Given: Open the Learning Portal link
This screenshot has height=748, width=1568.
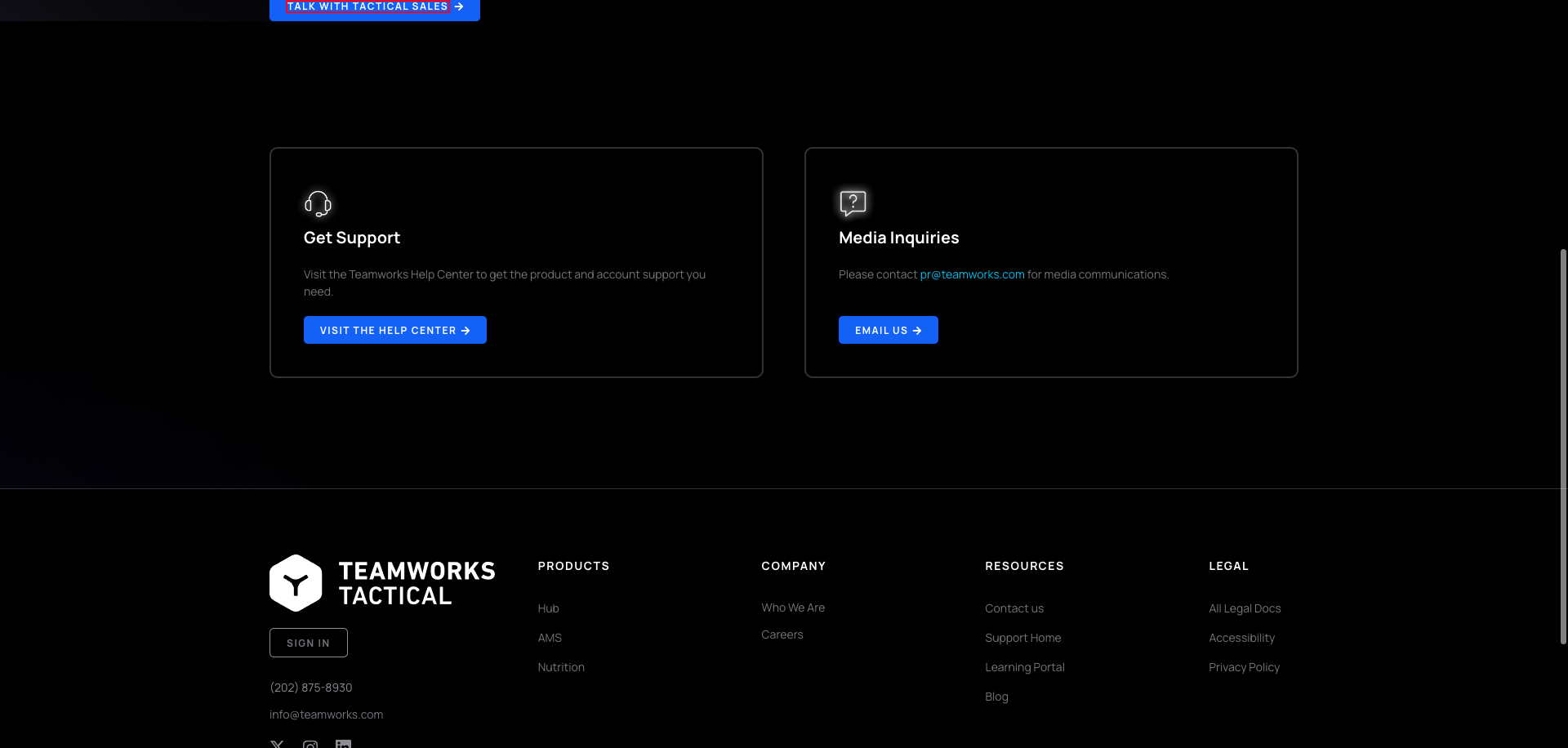Looking at the screenshot, I should tap(1025, 667).
